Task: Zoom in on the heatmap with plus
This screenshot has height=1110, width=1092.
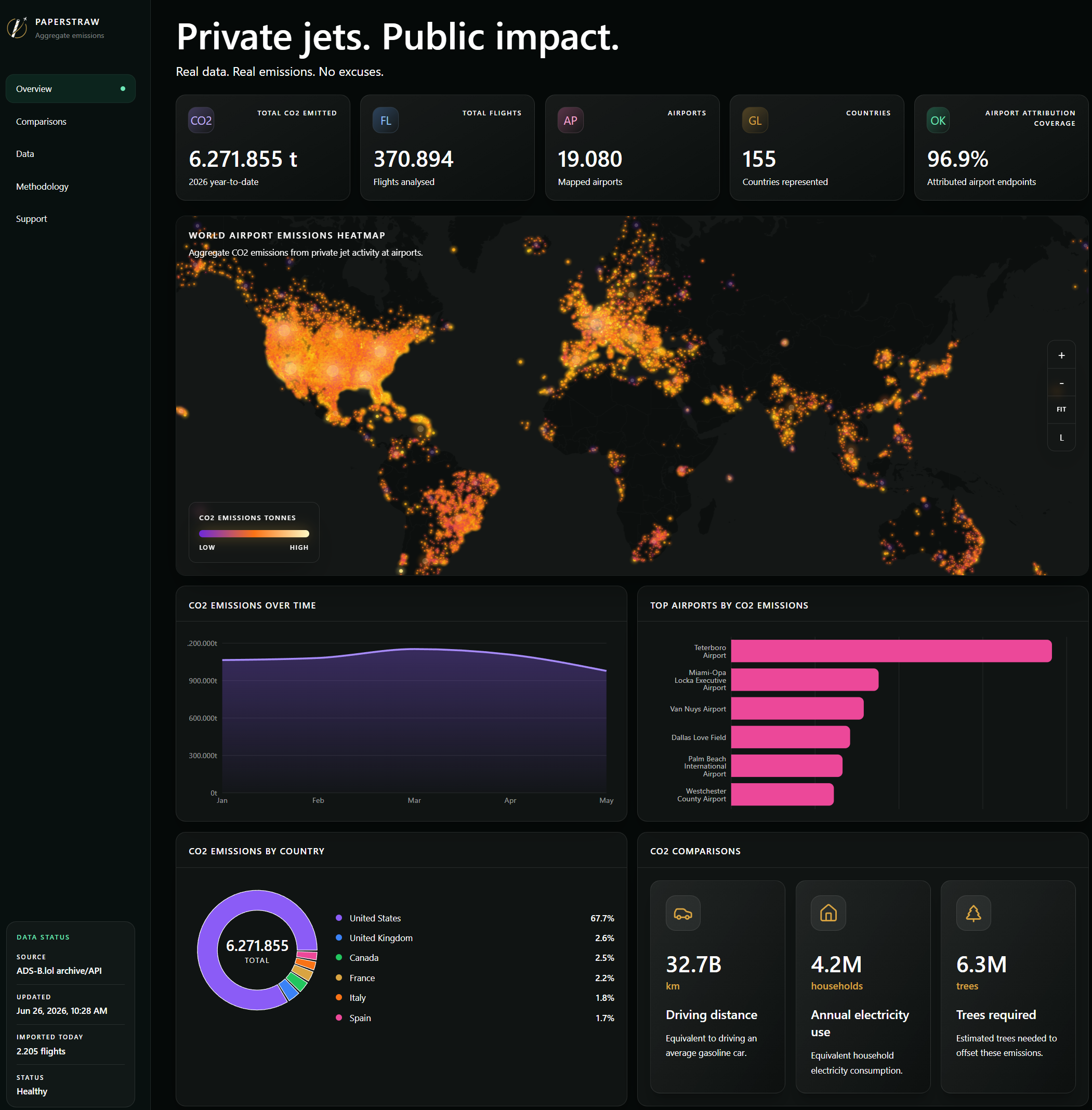Action: click(x=1062, y=355)
